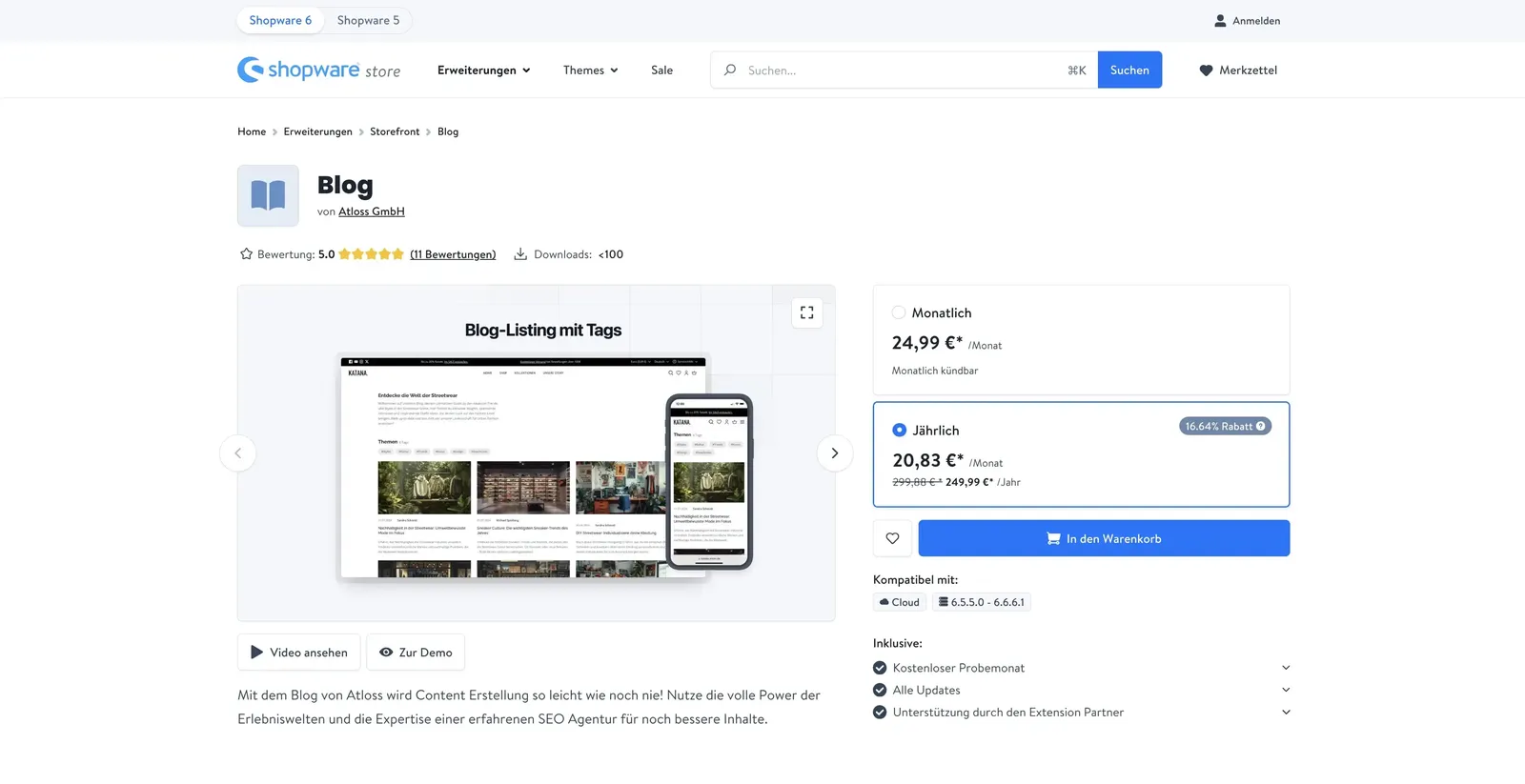Click the breadcrumb chevron after Home
The height and width of the screenshot is (784, 1525).
coord(274,132)
